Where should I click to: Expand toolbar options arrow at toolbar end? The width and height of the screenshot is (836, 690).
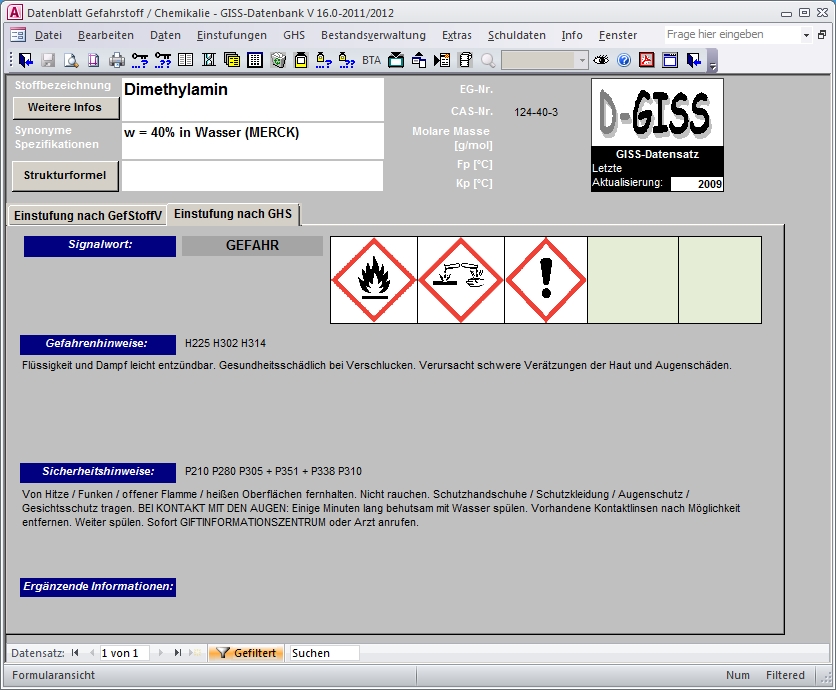(x=713, y=62)
